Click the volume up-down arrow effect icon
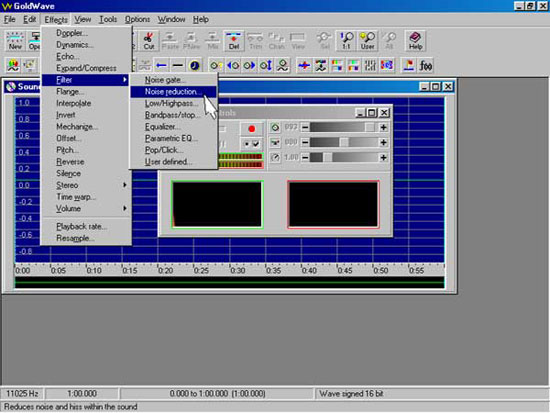 pyautogui.click(x=266, y=65)
